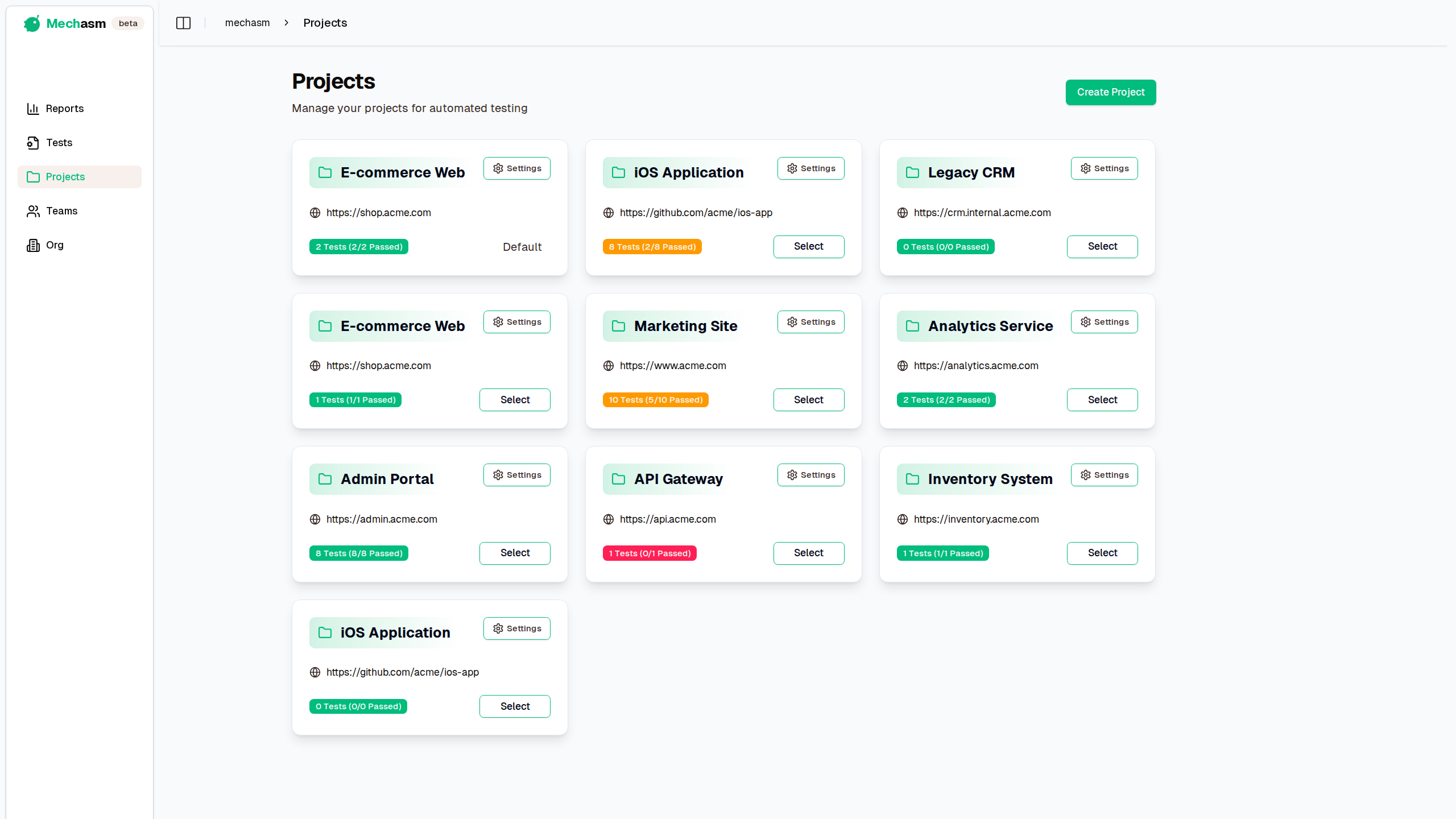The height and width of the screenshot is (819, 1456).
Task: Click the folder icon on the Legacy CRM card
Action: (912, 172)
